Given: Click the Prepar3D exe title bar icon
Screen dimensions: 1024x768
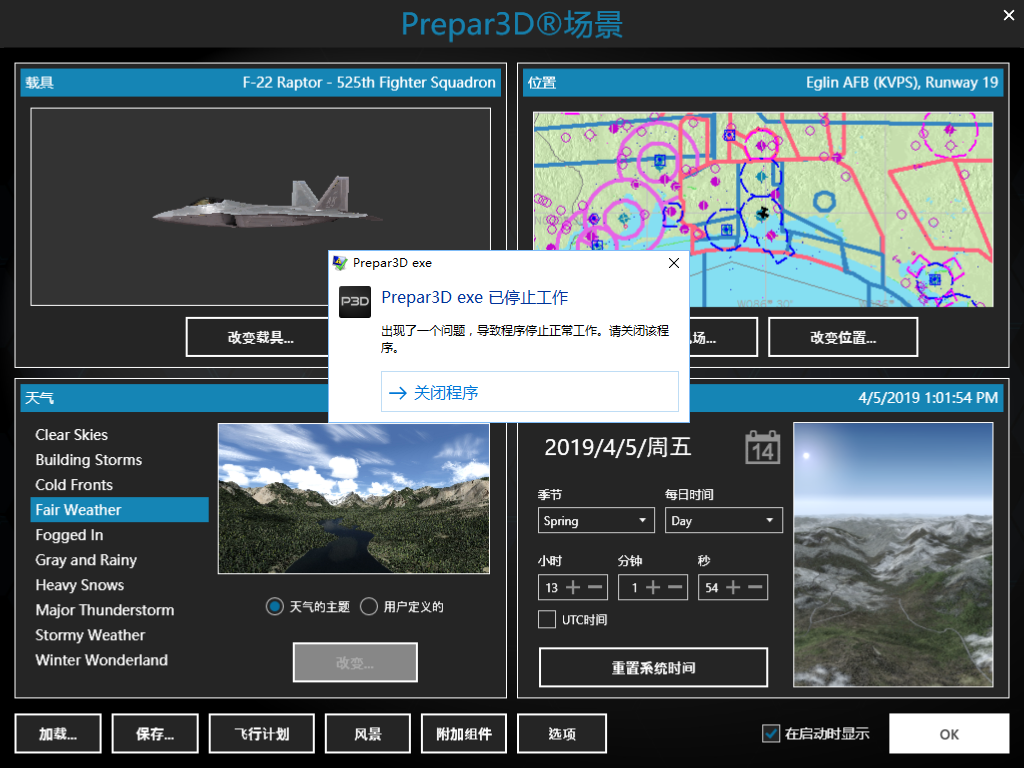Looking at the screenshot, I should [340, 263].
